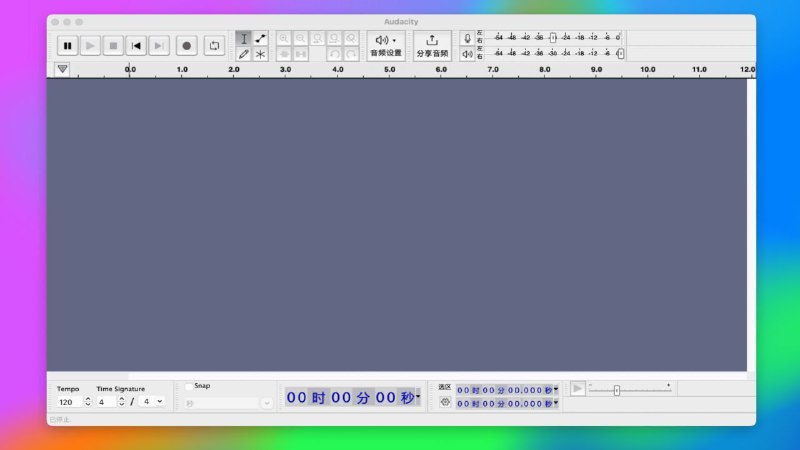Click the Pause button
The height and width of the screenshot is (450, 800).
point(67,45)
